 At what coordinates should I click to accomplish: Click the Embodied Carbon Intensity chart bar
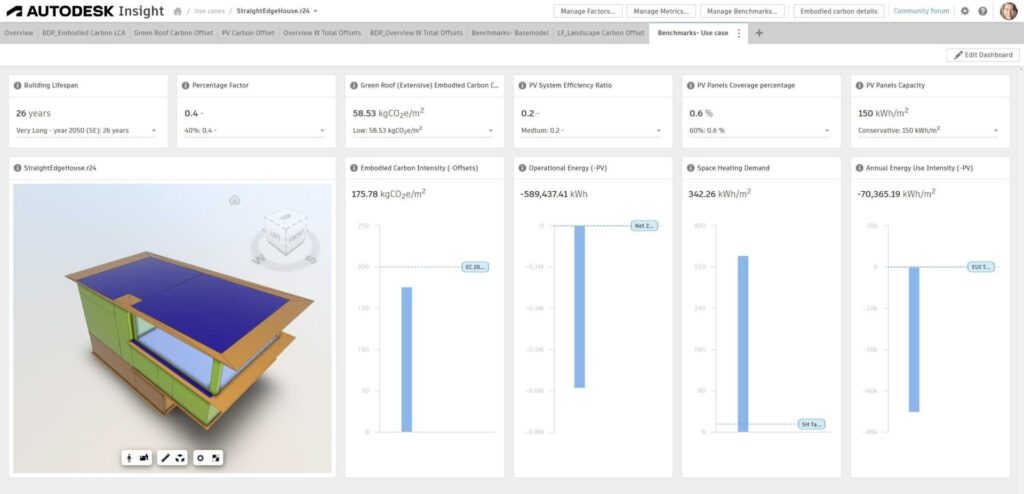tap(406, 359)
